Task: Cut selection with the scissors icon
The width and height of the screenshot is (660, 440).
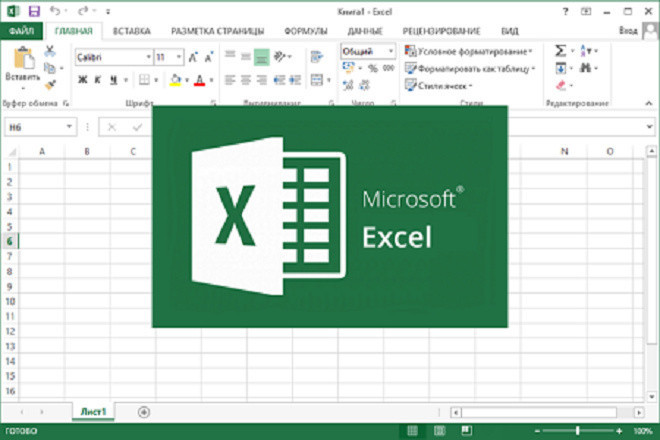Action: 50,51
